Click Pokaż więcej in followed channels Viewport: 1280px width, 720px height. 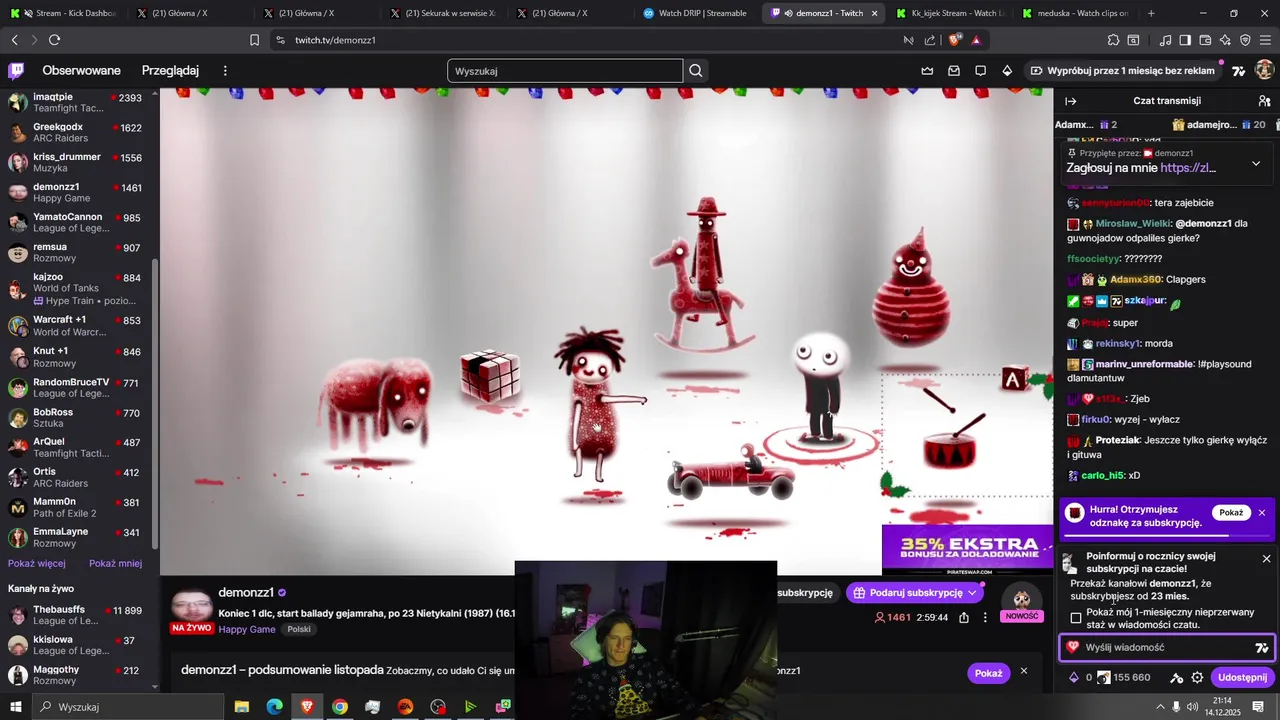[37, 564]
